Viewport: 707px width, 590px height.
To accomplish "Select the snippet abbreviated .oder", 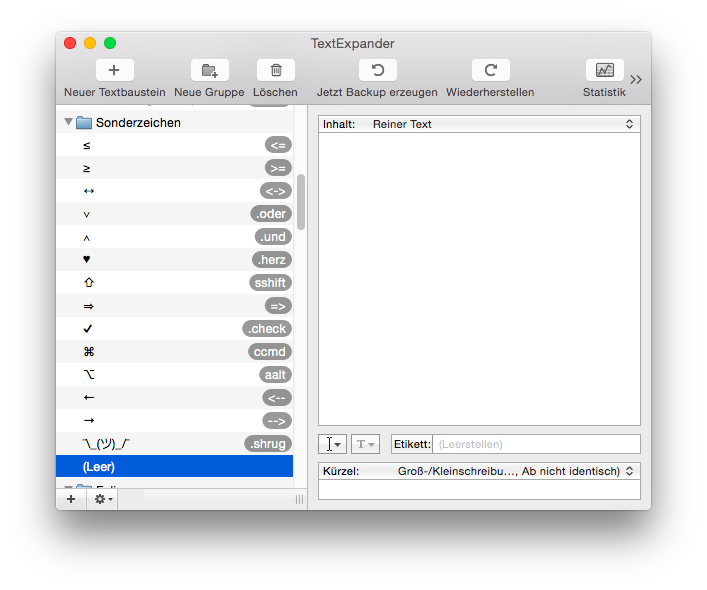I will pos(175,214).
